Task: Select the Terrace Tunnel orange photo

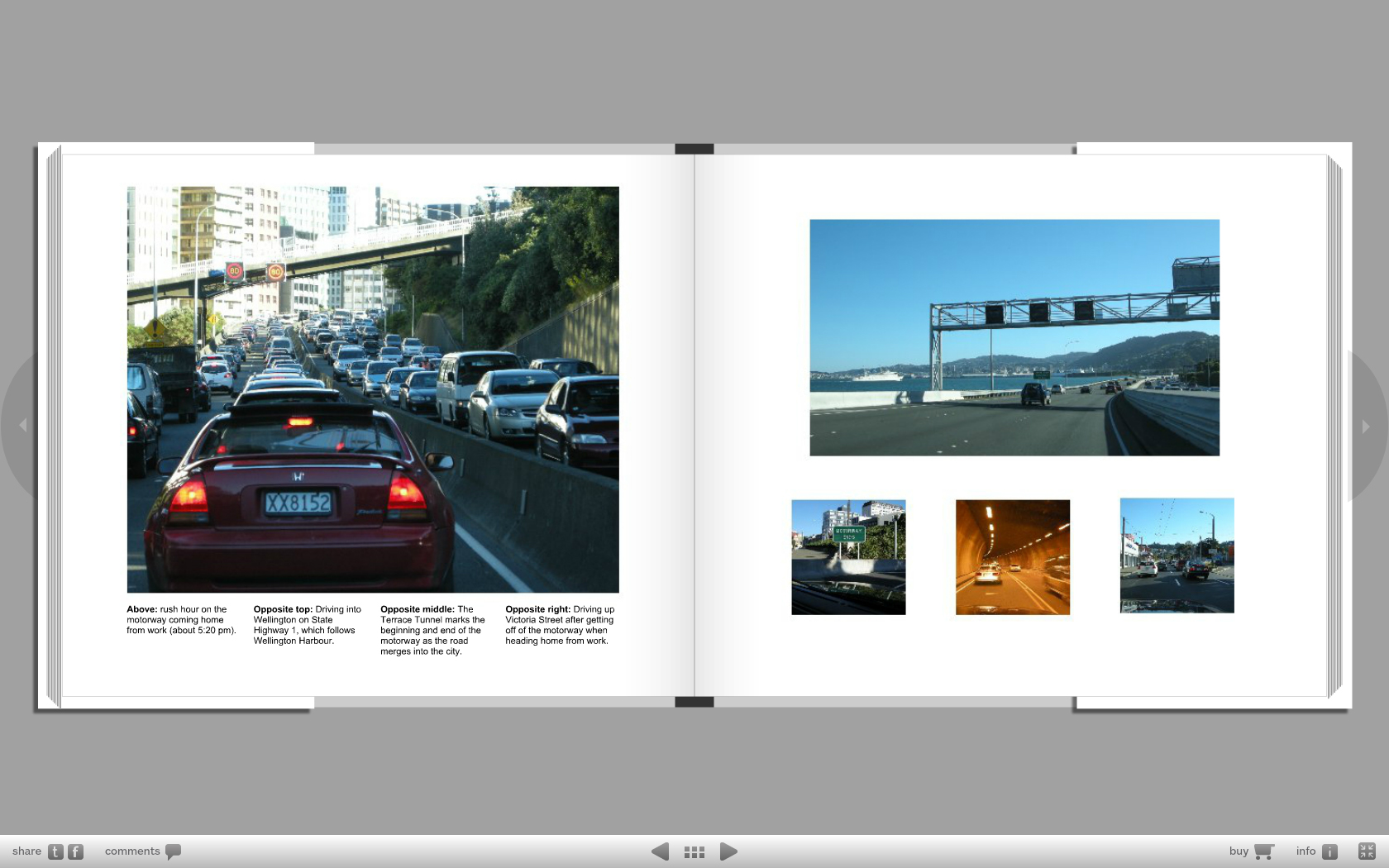Action: coord(1013,557)
